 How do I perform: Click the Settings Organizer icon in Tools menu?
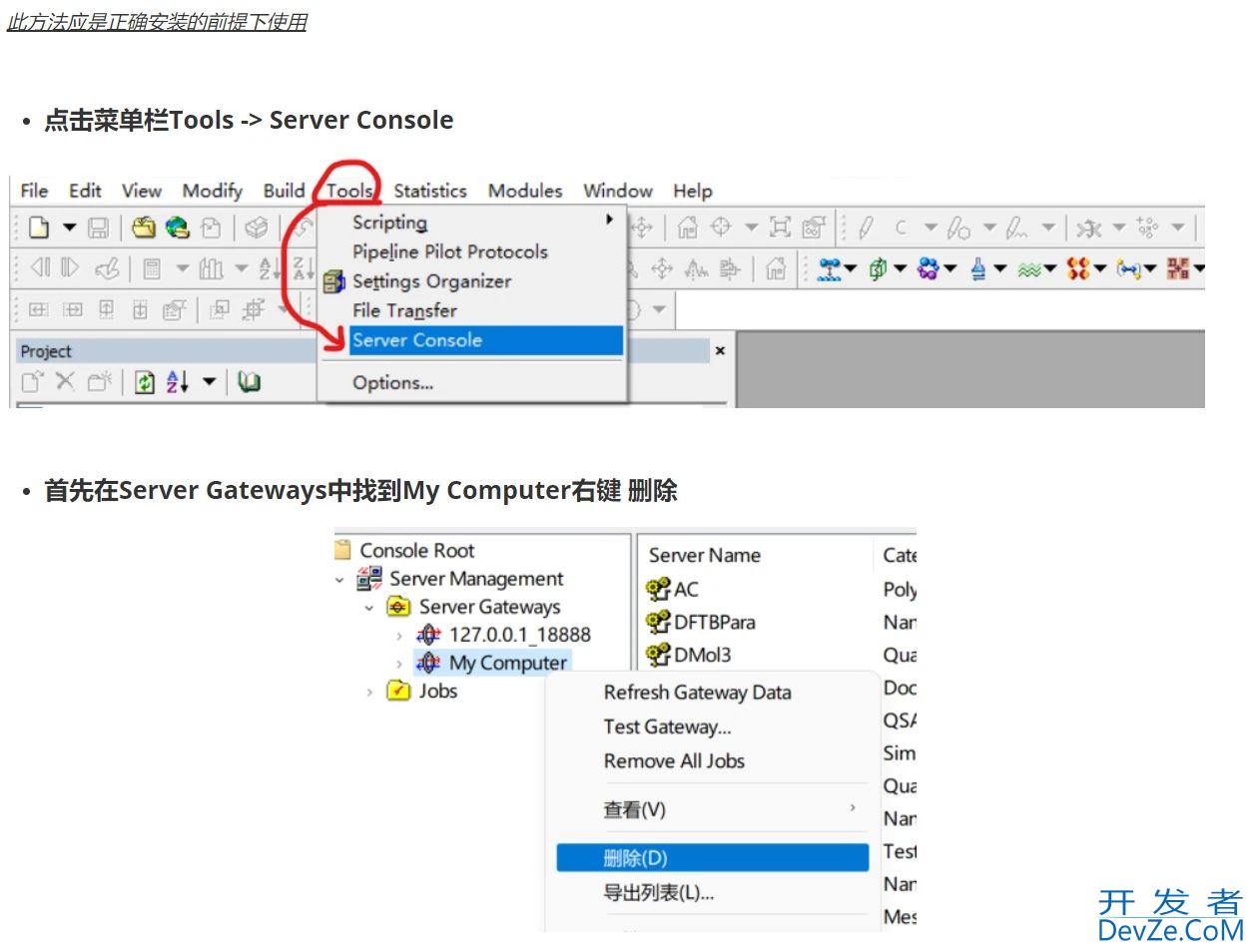click(x=334, y=281)
